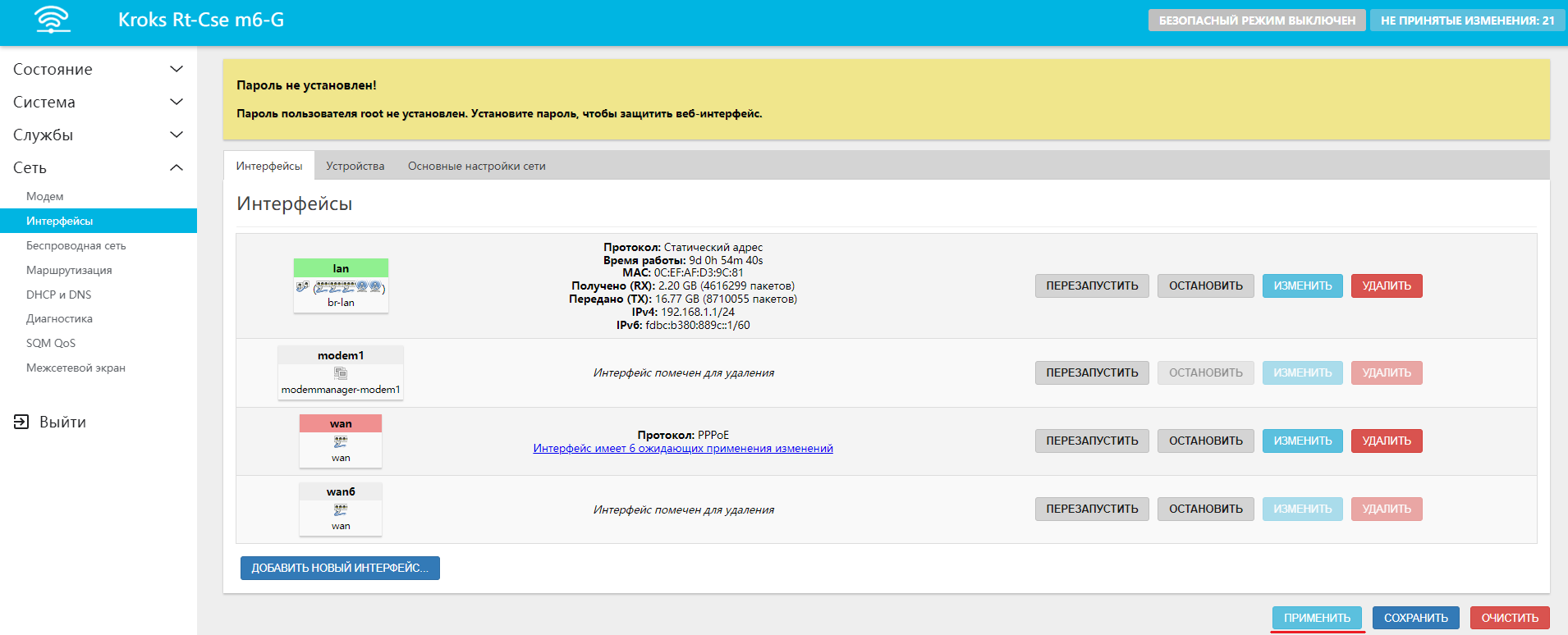Expand the Службы sidebar section
Screen dimensions: 1568x635
176,135
